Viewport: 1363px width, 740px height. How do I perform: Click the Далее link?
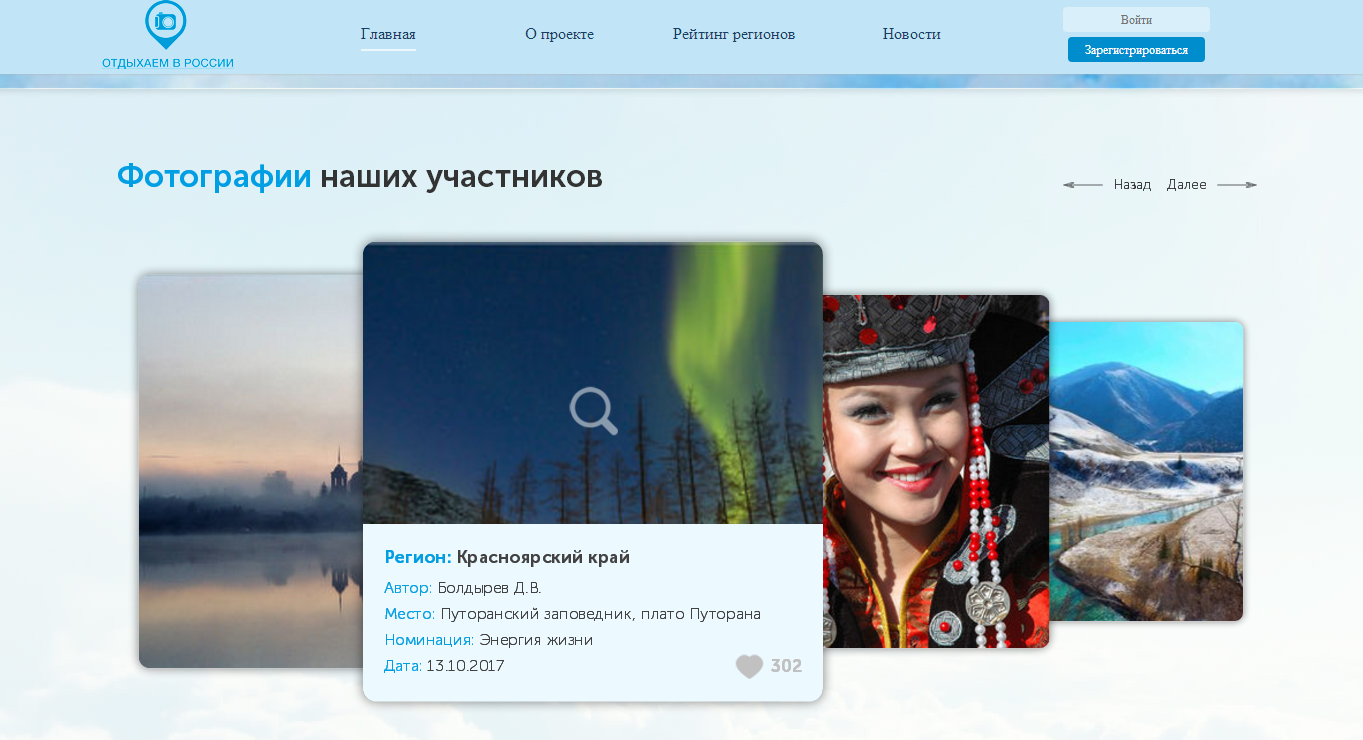click(1187, 185)
